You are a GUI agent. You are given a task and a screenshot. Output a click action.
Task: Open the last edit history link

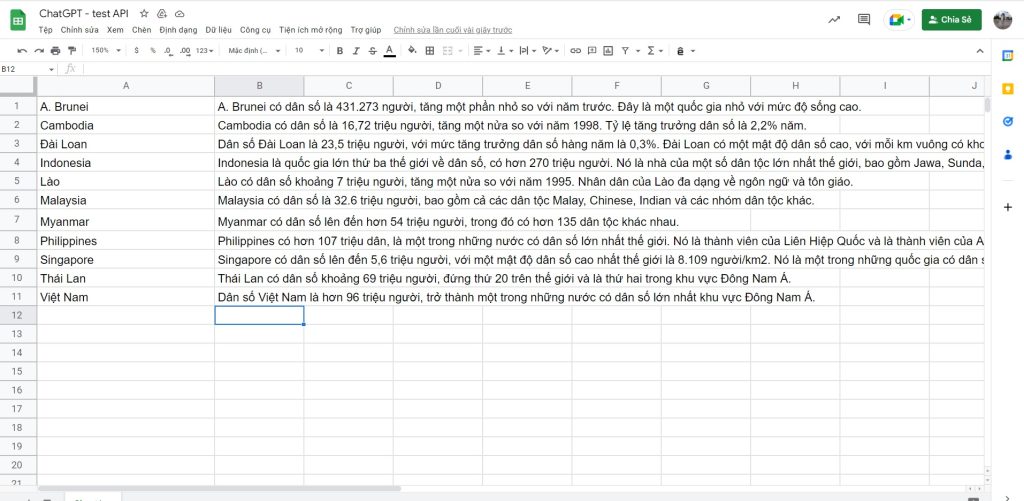point(439,30)
